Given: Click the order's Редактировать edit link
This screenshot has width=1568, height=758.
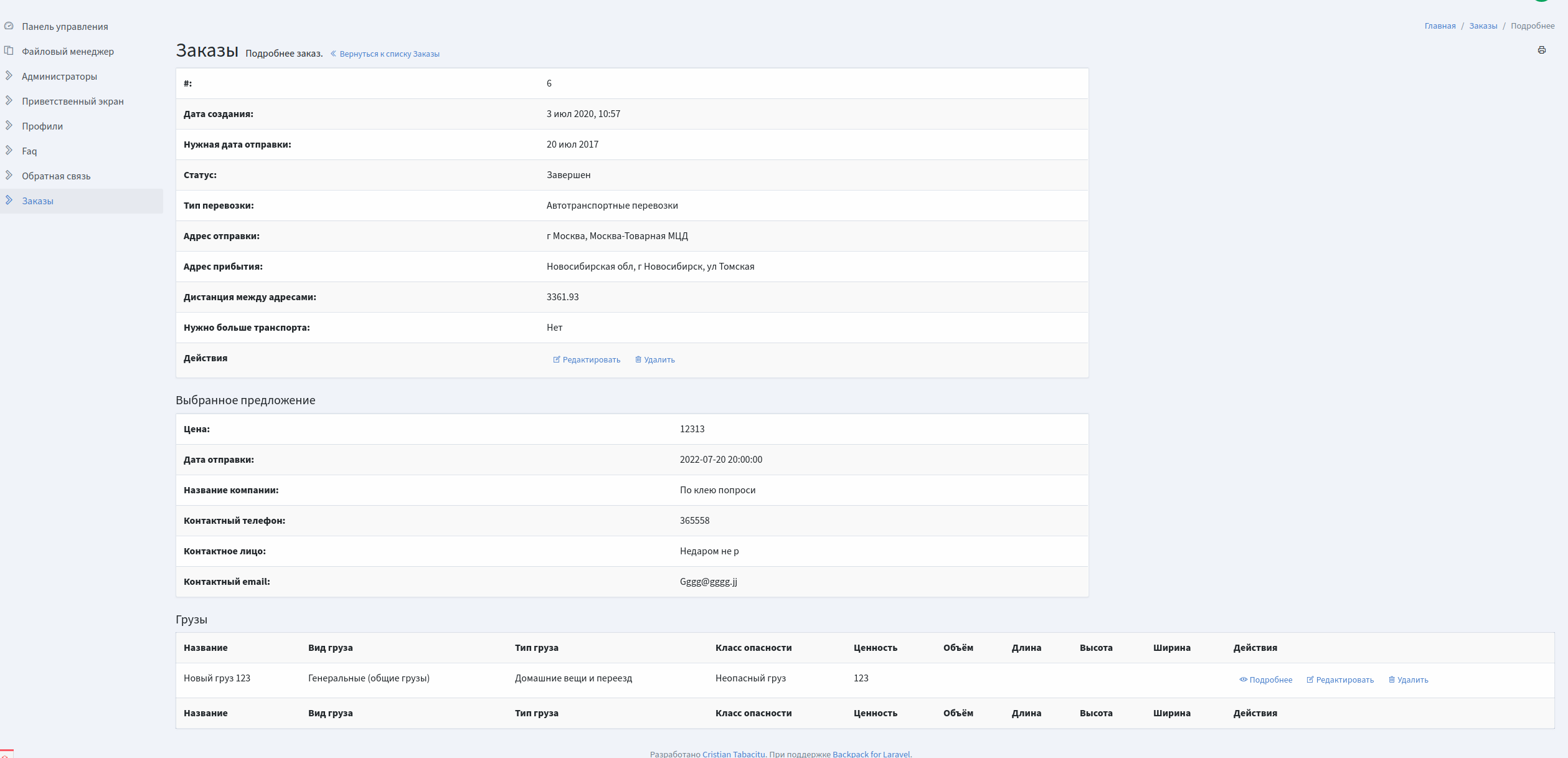Looking at the screenshot, I should click(587, 359).
